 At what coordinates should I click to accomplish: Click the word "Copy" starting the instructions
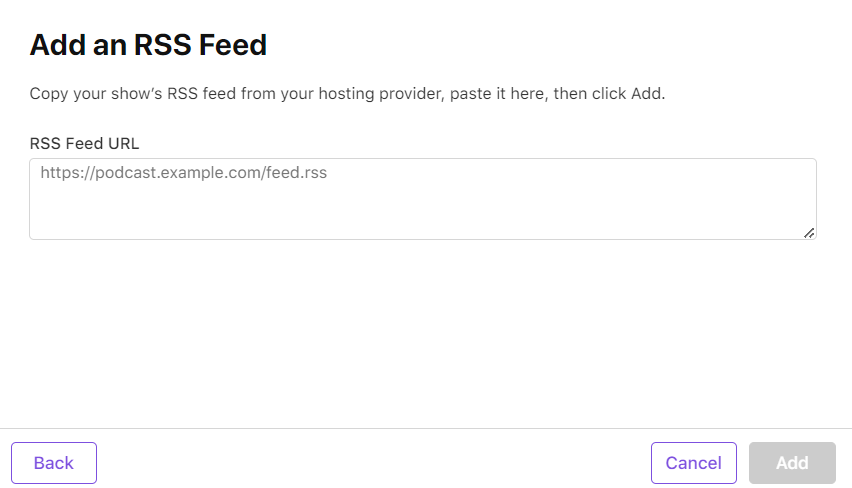coord(48,94)
